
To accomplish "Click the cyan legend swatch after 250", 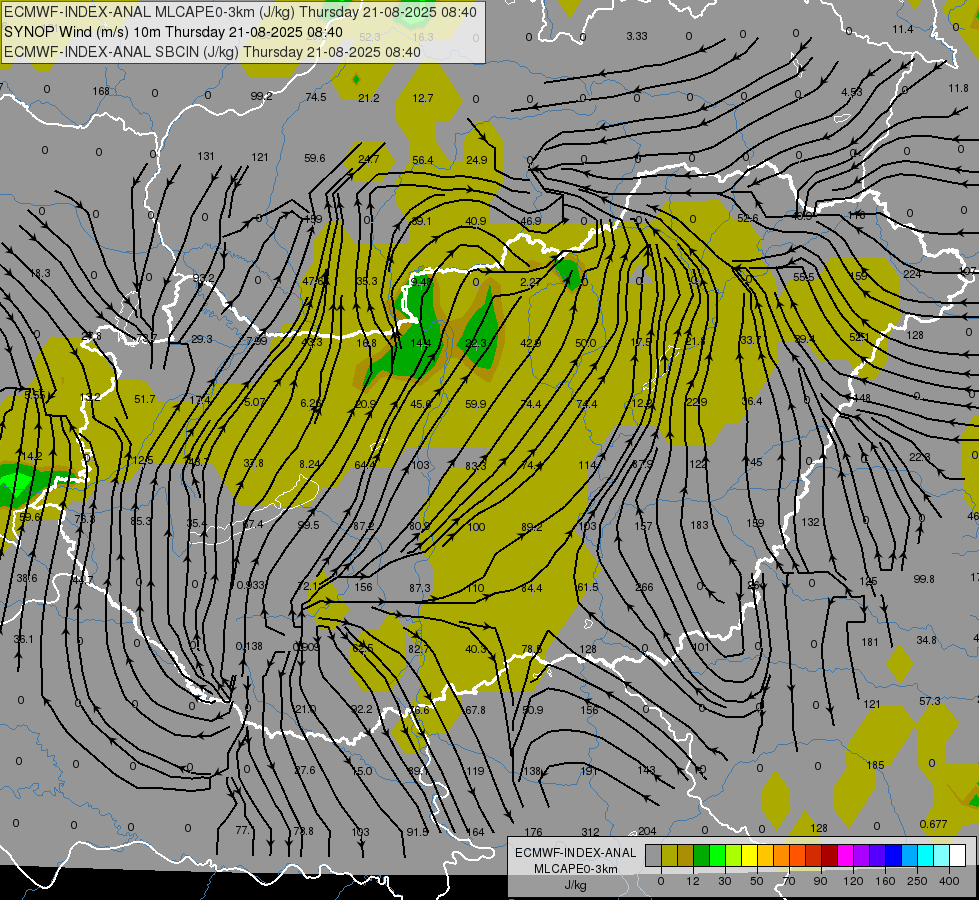I will click(x=925, y=855).
